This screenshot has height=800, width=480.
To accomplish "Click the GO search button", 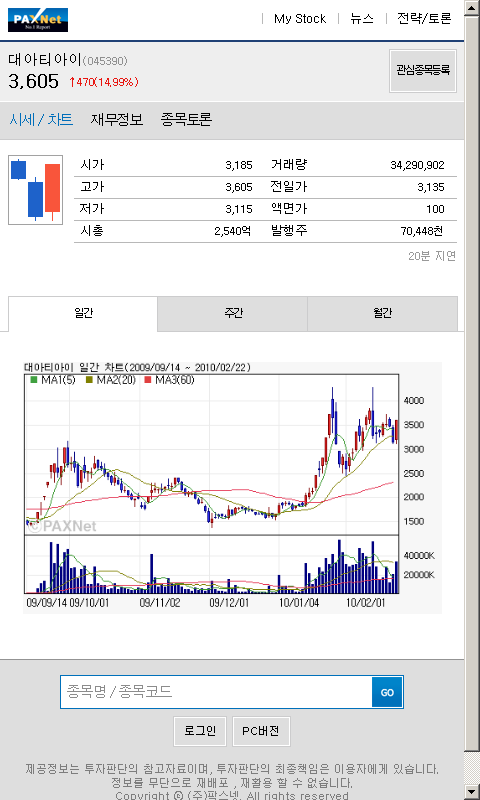I will (387, 692).
